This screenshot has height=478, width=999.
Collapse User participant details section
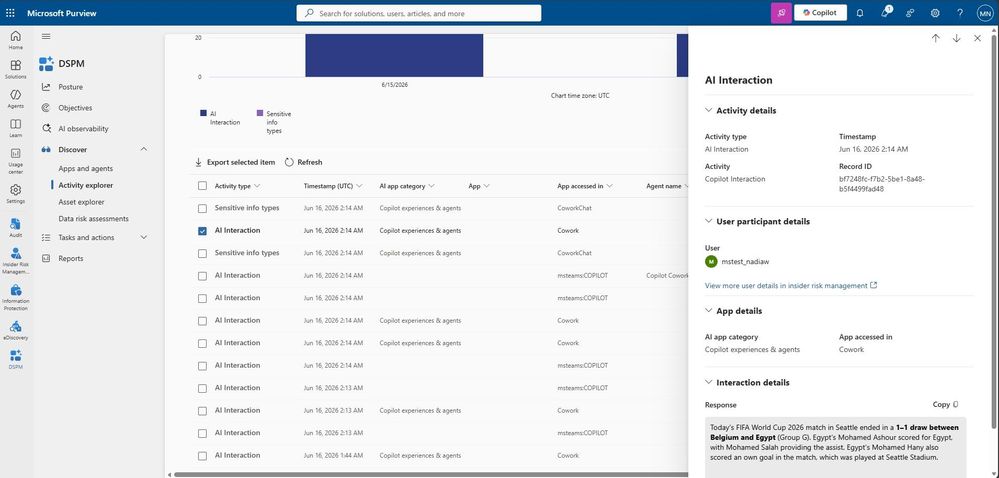[708, 221]
